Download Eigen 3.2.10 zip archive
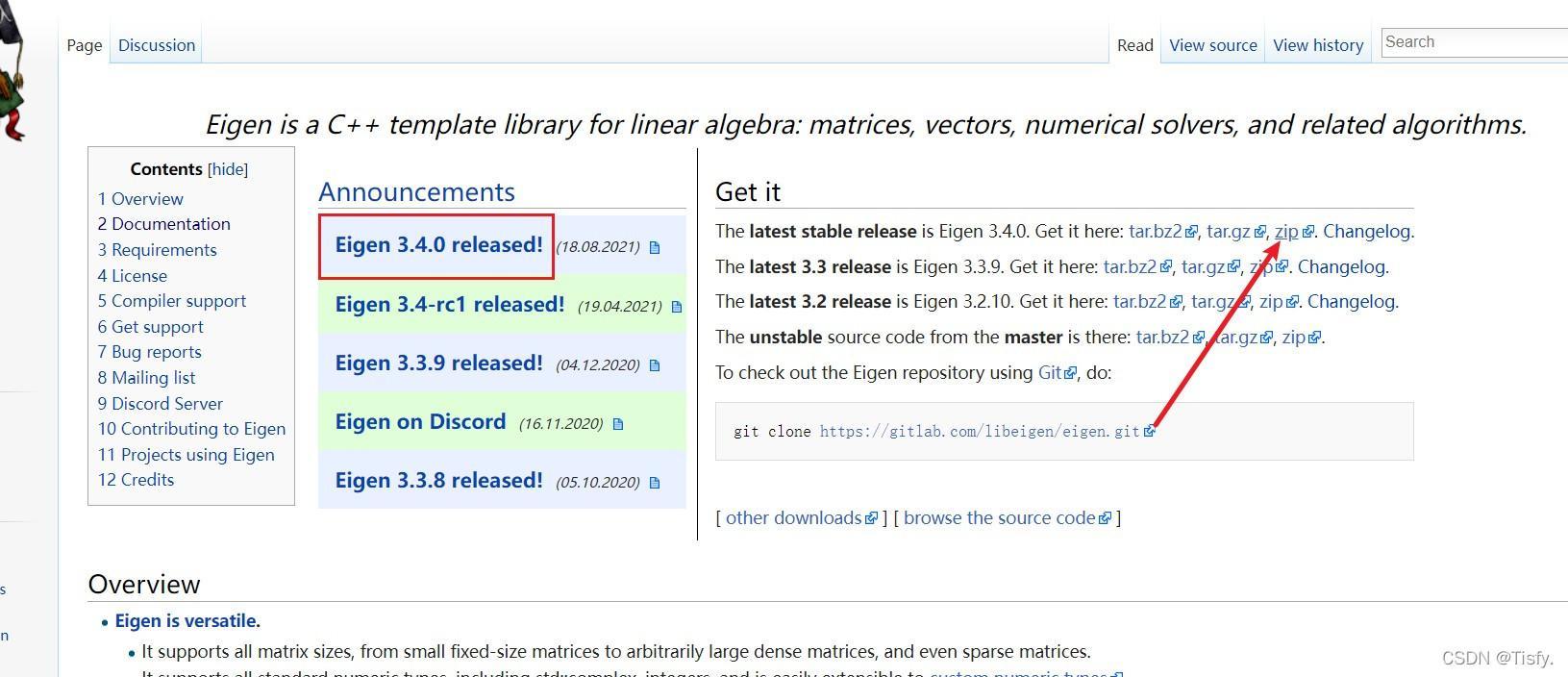1568x677 pixels. pos(1279,302)
